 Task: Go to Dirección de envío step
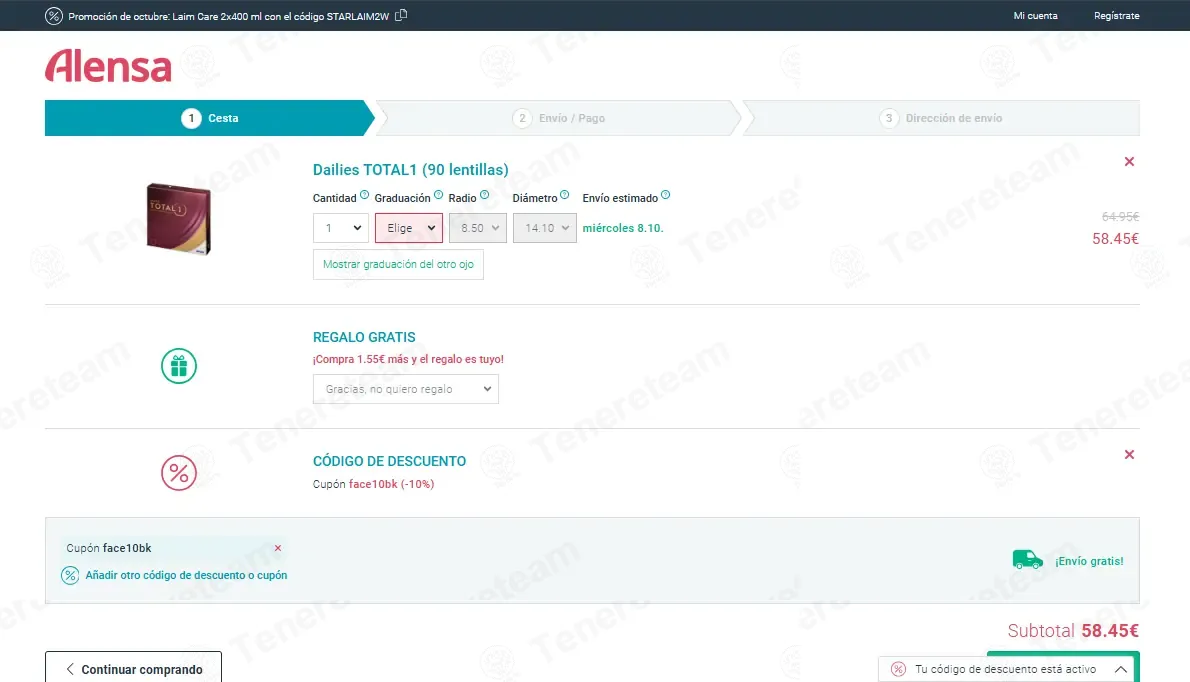[941, 118]
